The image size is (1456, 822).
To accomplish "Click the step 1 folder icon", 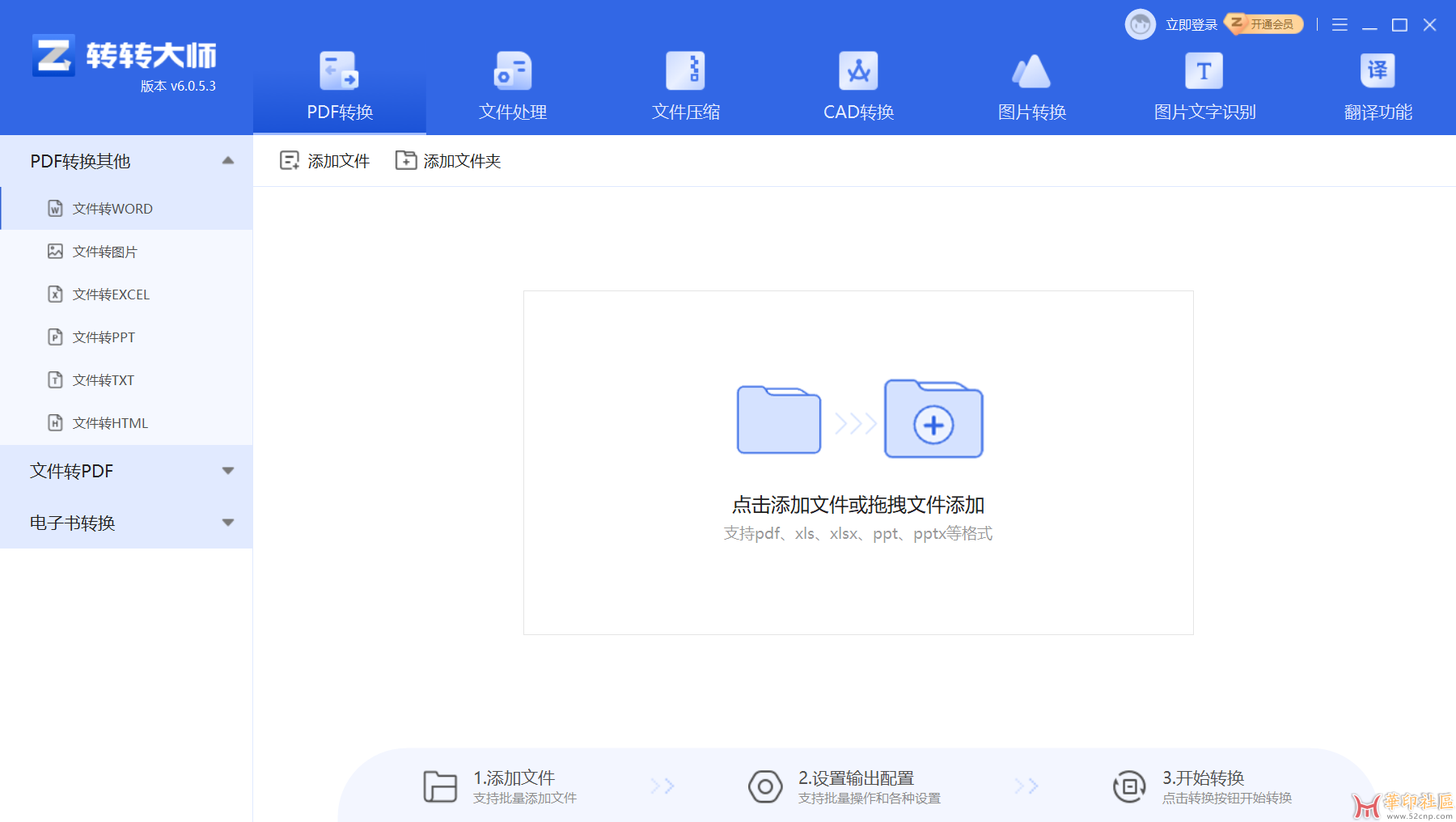I will point(440,786).
